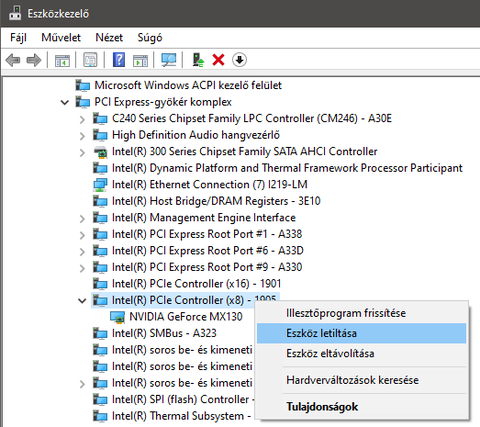The image size is (480, 427).
Task: Click the update driver toolbar icon
Action: (198, 60)
